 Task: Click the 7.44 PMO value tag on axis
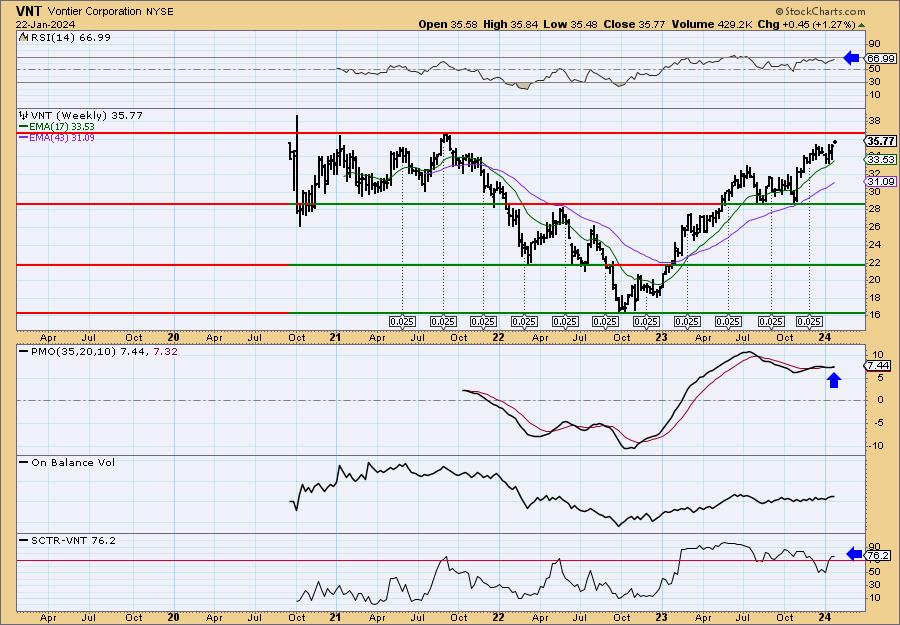[879, 366]
